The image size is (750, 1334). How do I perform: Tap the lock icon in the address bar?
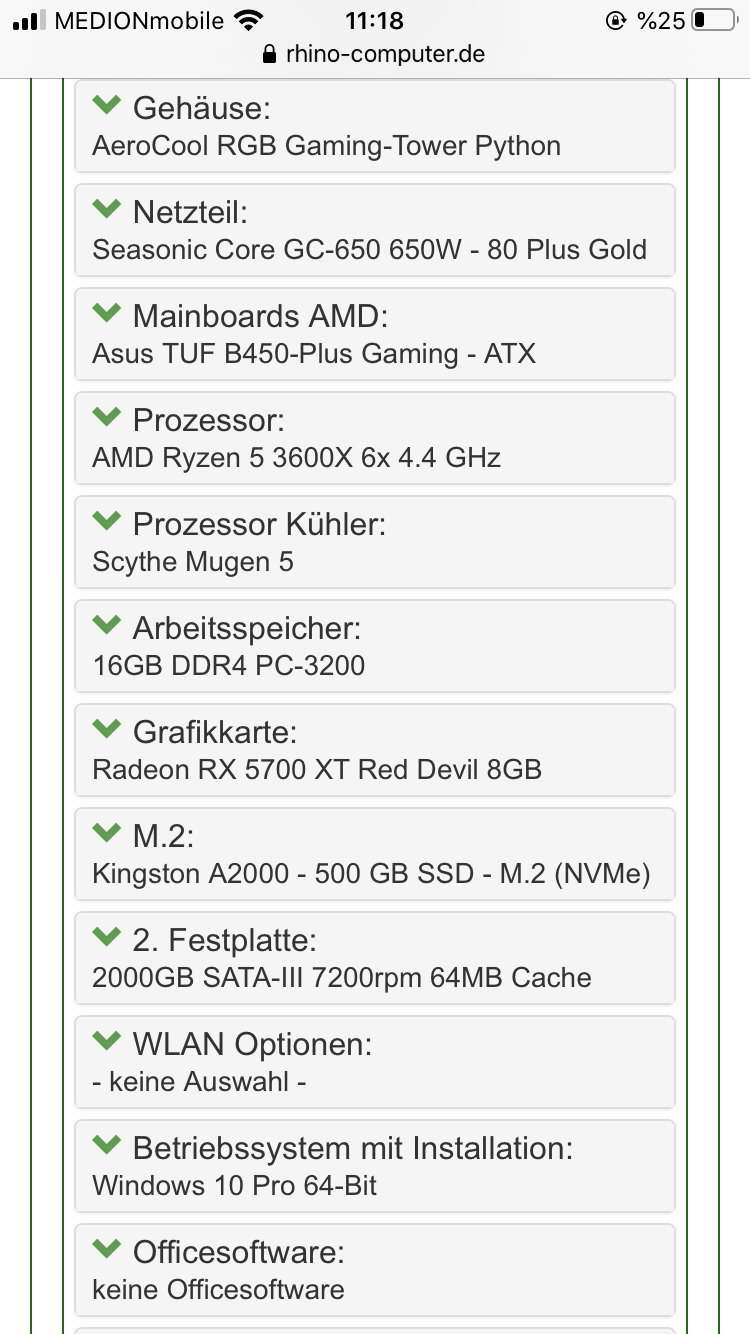(268, 54)
